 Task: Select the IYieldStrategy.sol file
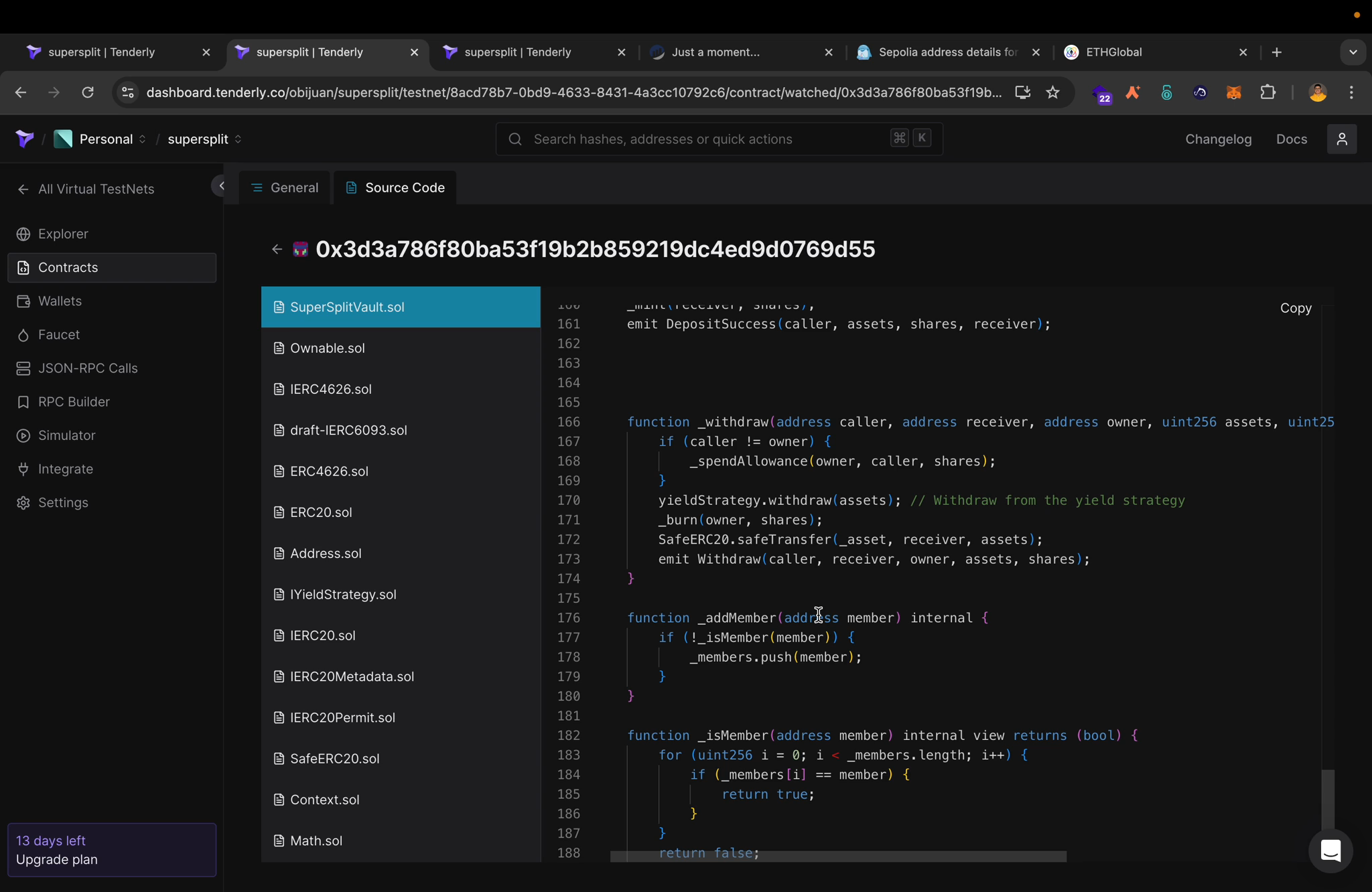pos(401,594)
